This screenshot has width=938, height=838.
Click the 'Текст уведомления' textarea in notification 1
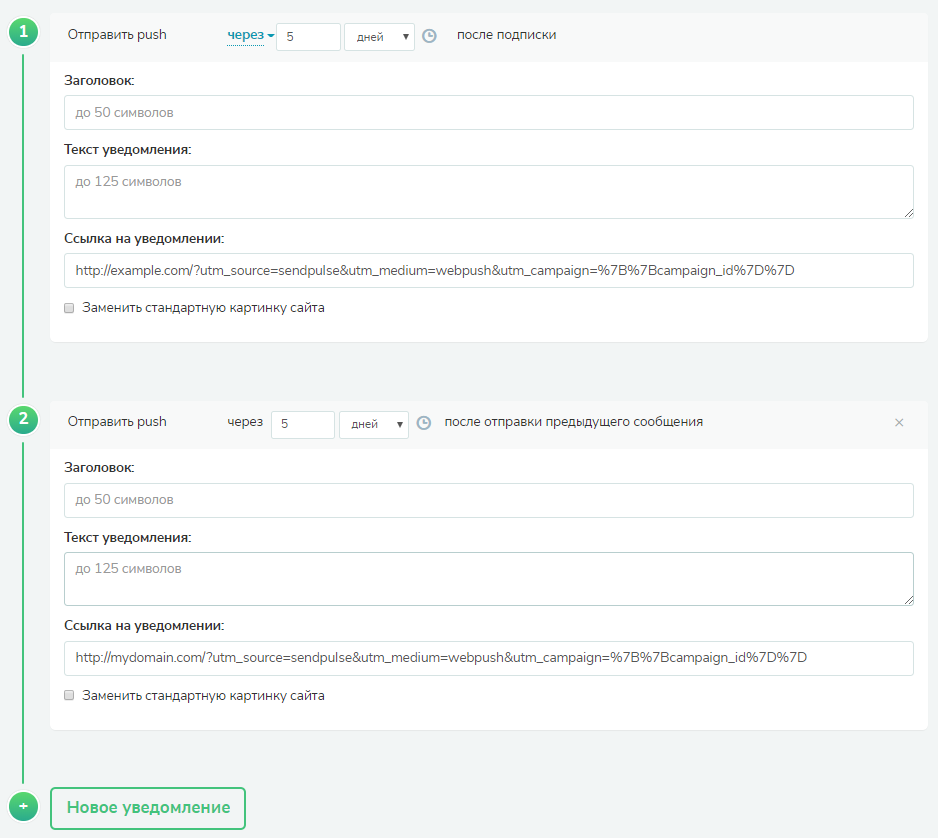tap(489, 192)
